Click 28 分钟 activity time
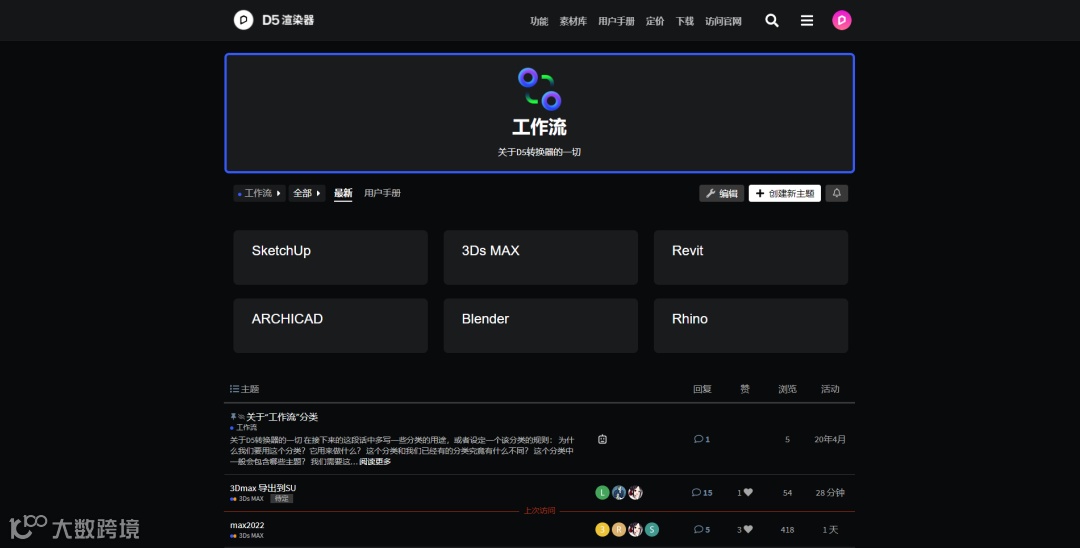Screen dimensions: 1080x548 click(830, 492)
